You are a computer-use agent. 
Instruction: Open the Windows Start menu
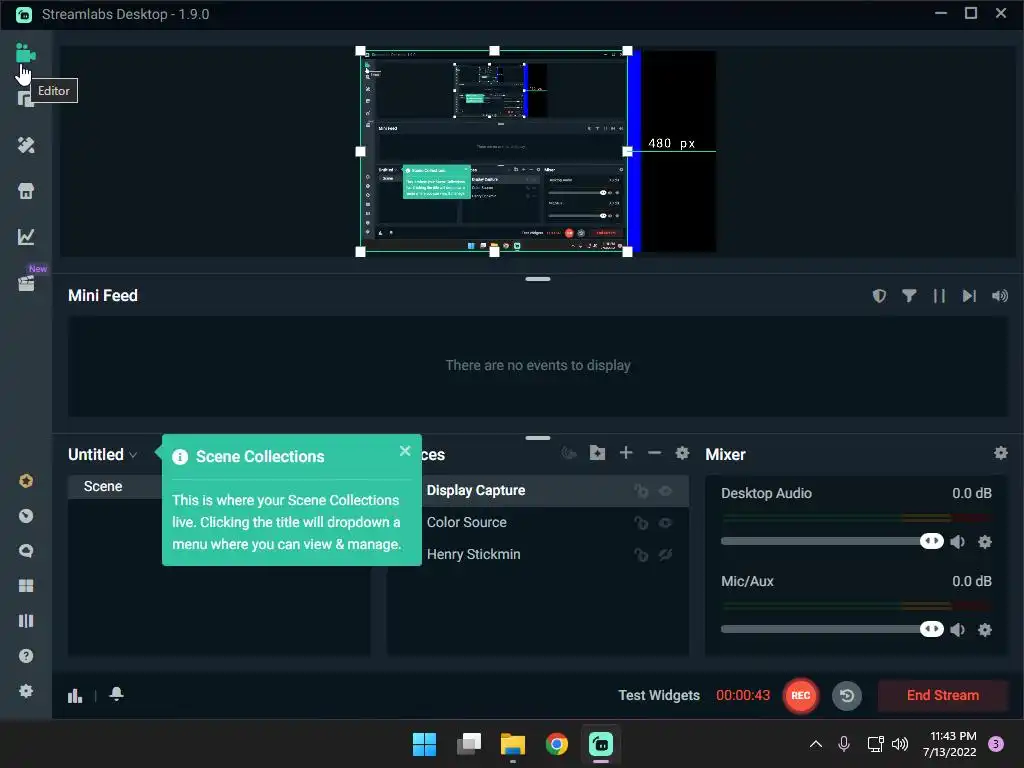pos(424,744)
